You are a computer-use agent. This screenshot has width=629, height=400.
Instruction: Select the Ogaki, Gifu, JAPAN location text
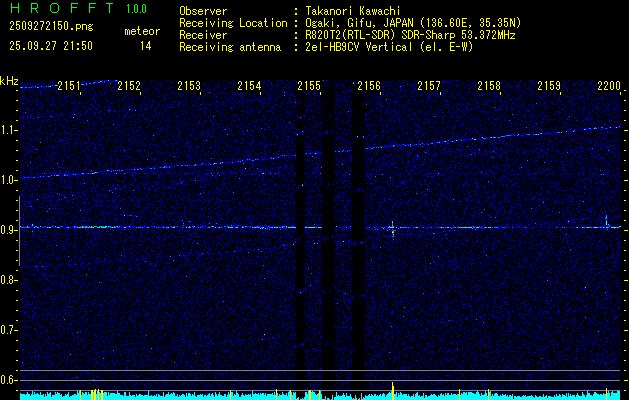coord(413,23)
